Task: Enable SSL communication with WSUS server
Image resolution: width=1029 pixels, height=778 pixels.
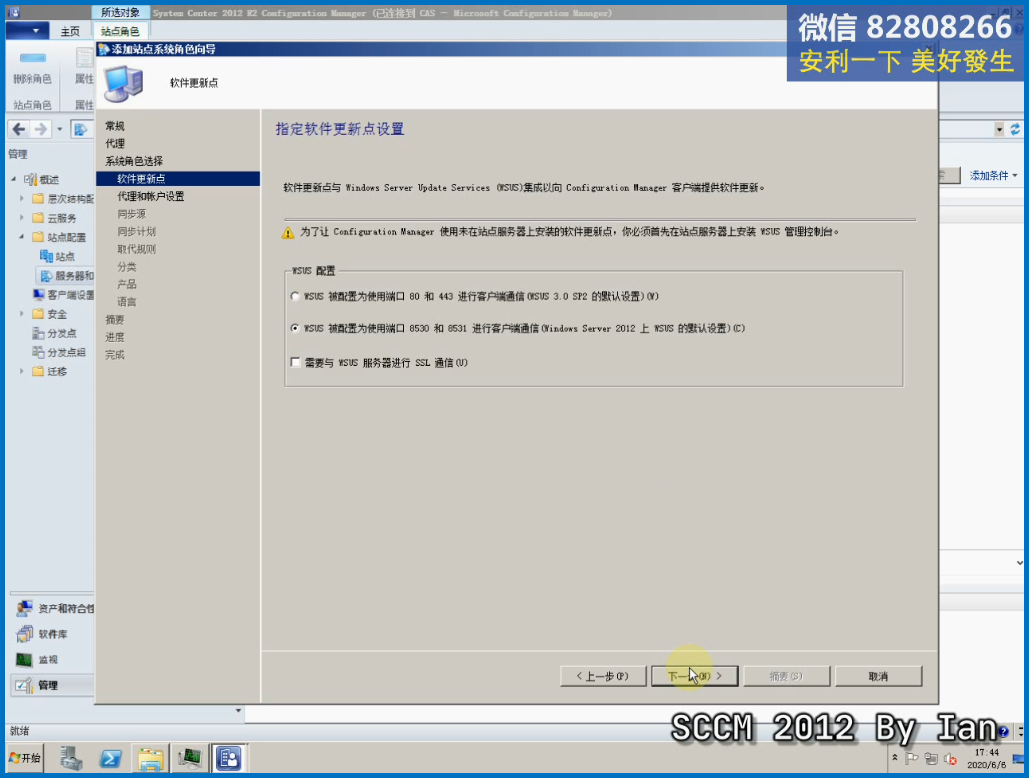Action: coord(295,362)
